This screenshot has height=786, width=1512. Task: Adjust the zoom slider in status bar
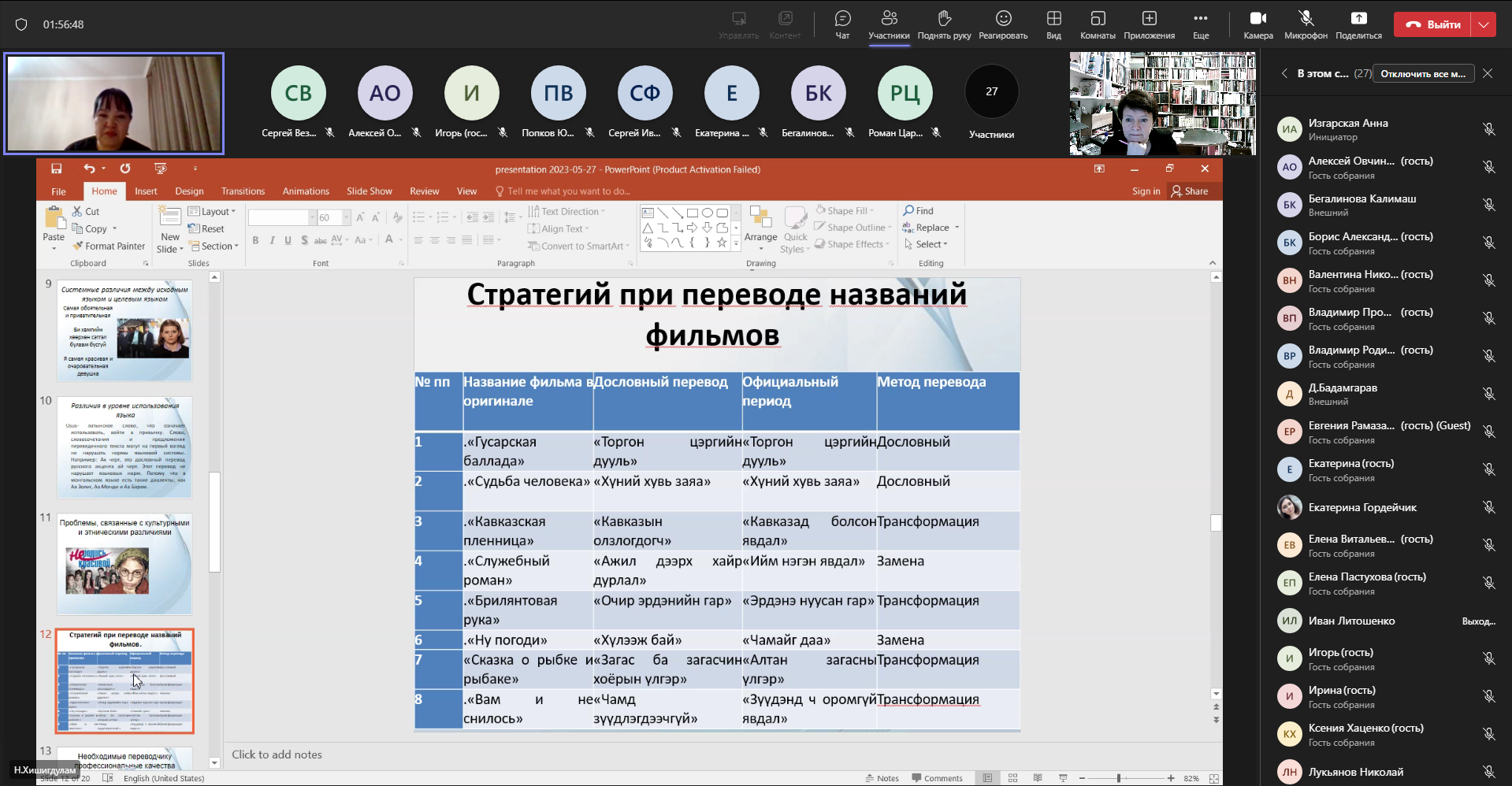click(x=1119, y=778)
